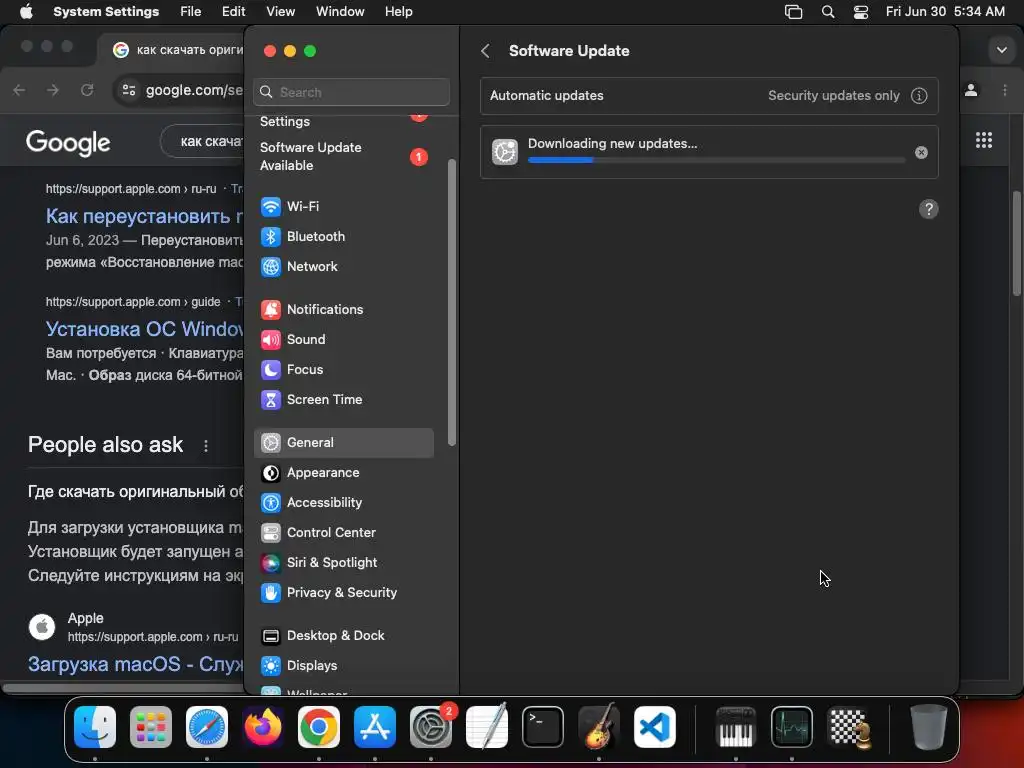Image resolution: width=1024 pixels, height=768 pixels.
Task: Open the piano keyboard app in Dock
Action: pyautogui.click(x=735, y=727)
